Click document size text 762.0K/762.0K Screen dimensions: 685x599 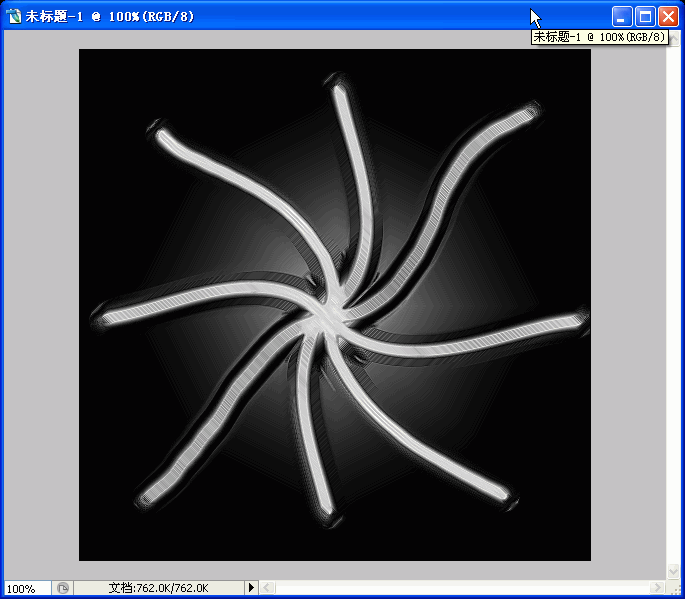click(158, 588)
